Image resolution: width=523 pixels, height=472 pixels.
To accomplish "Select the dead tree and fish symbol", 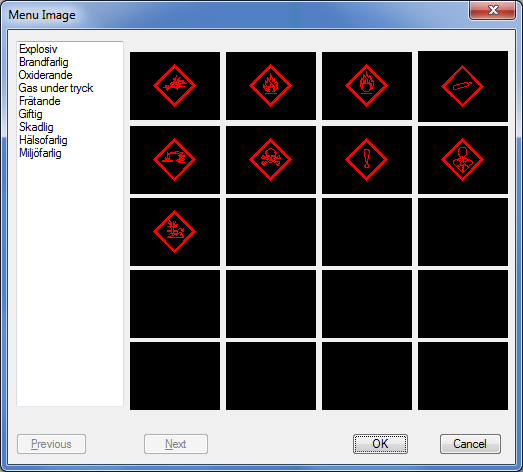I will click(175, 232).
